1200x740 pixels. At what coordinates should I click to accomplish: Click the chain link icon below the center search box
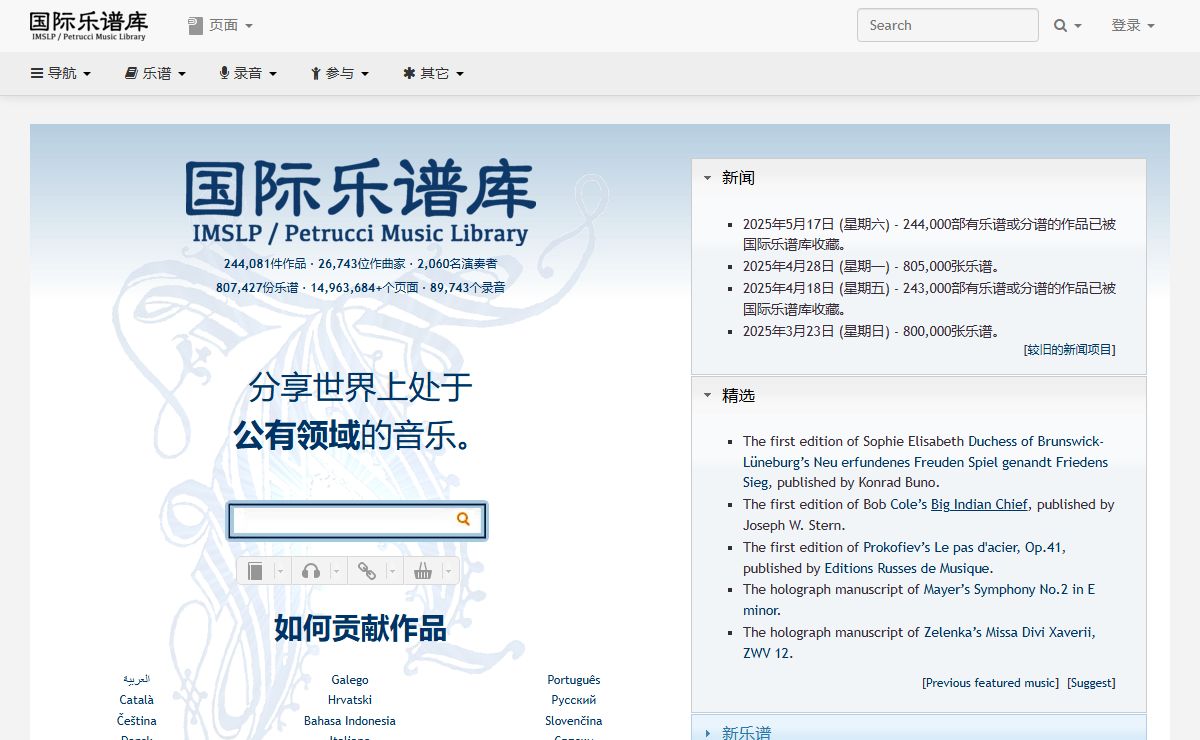pyautogui.click(x=367, y=571)
